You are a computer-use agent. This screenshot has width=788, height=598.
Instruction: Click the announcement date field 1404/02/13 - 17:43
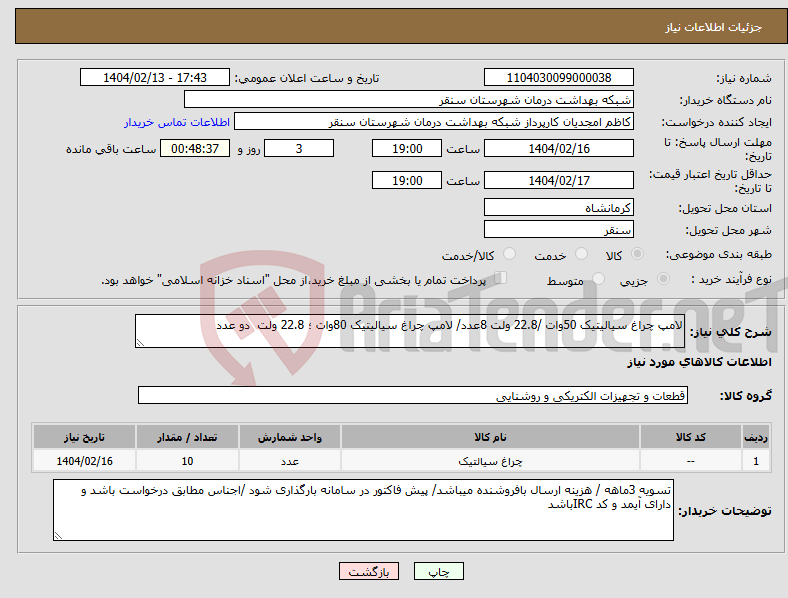coord(155,77)
